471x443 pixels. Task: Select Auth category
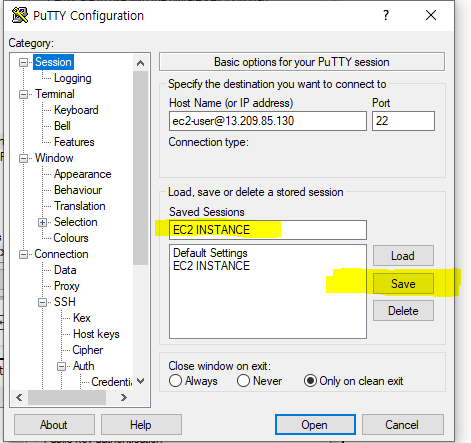click(84, 366)
